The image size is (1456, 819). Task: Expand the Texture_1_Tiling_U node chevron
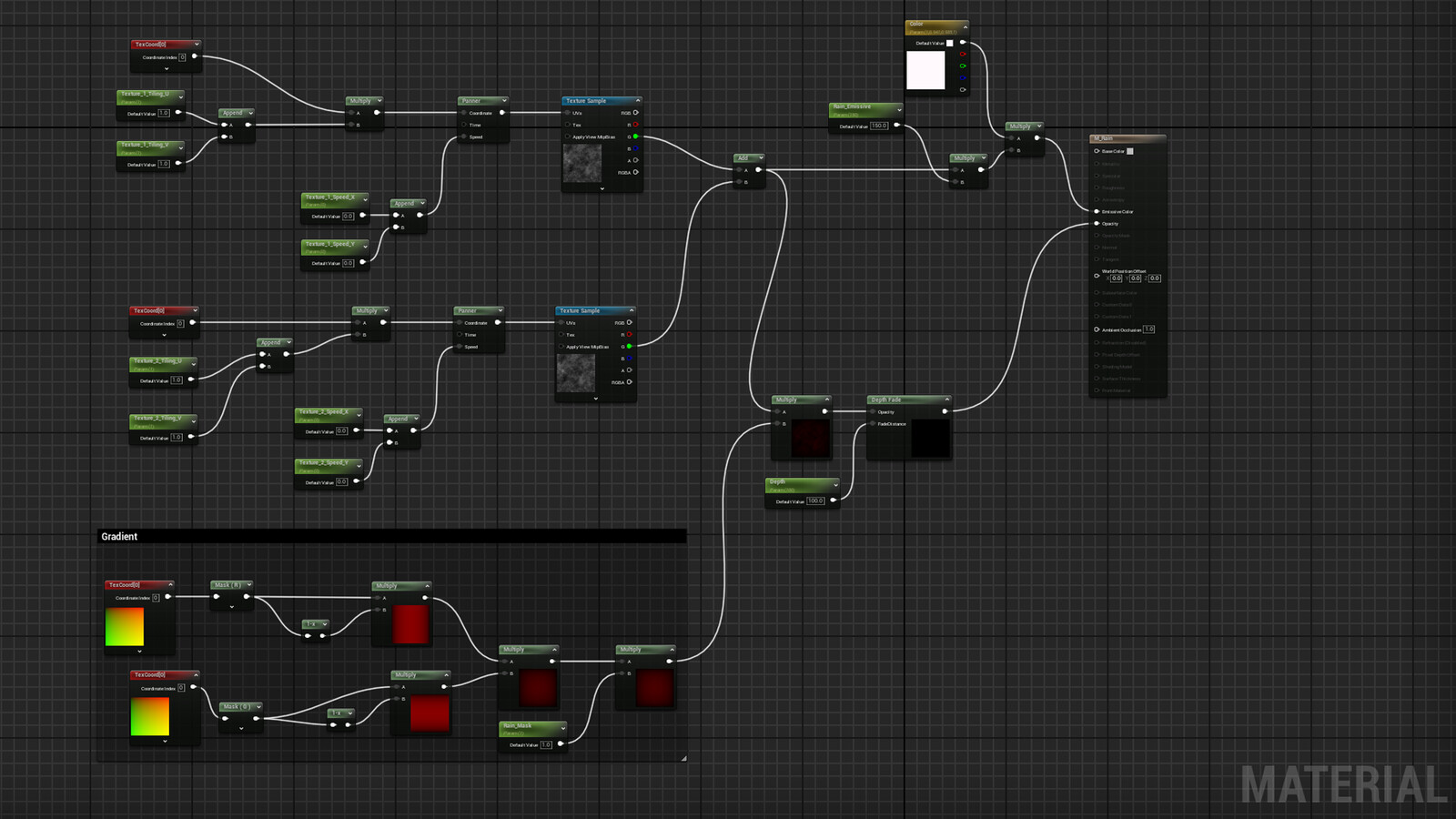coord(180,96)
